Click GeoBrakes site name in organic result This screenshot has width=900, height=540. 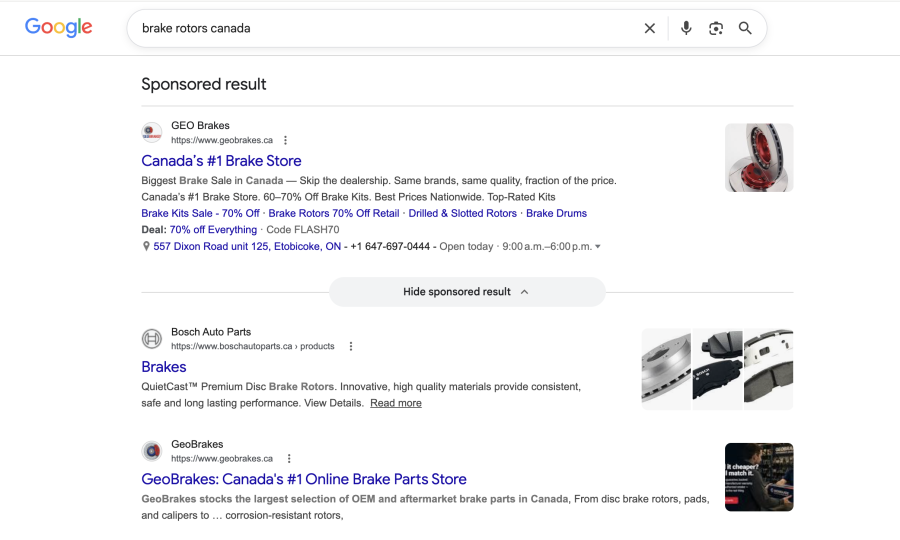(197, 444)
